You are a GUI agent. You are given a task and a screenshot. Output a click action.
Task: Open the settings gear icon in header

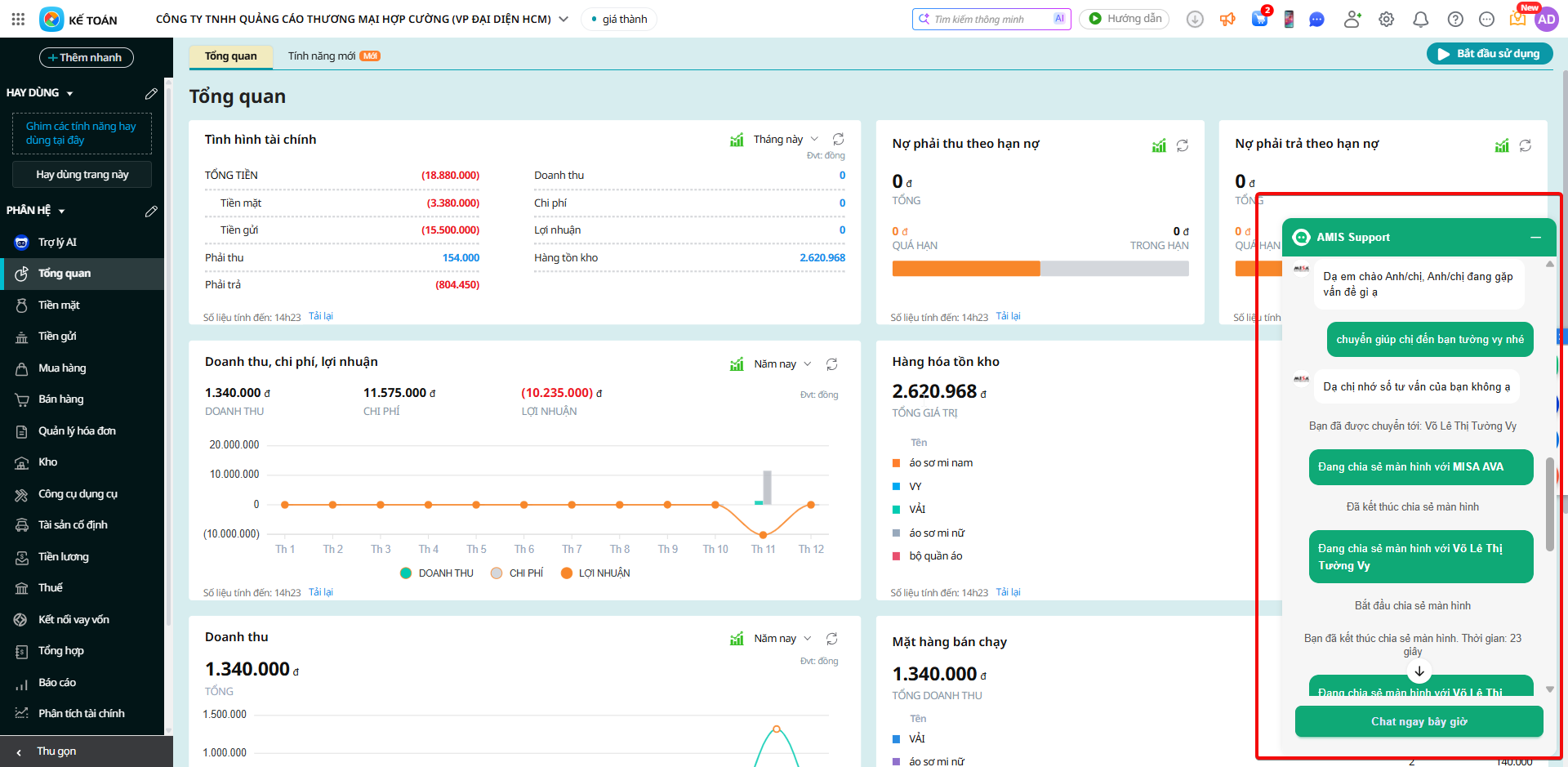click(1386, 20)
